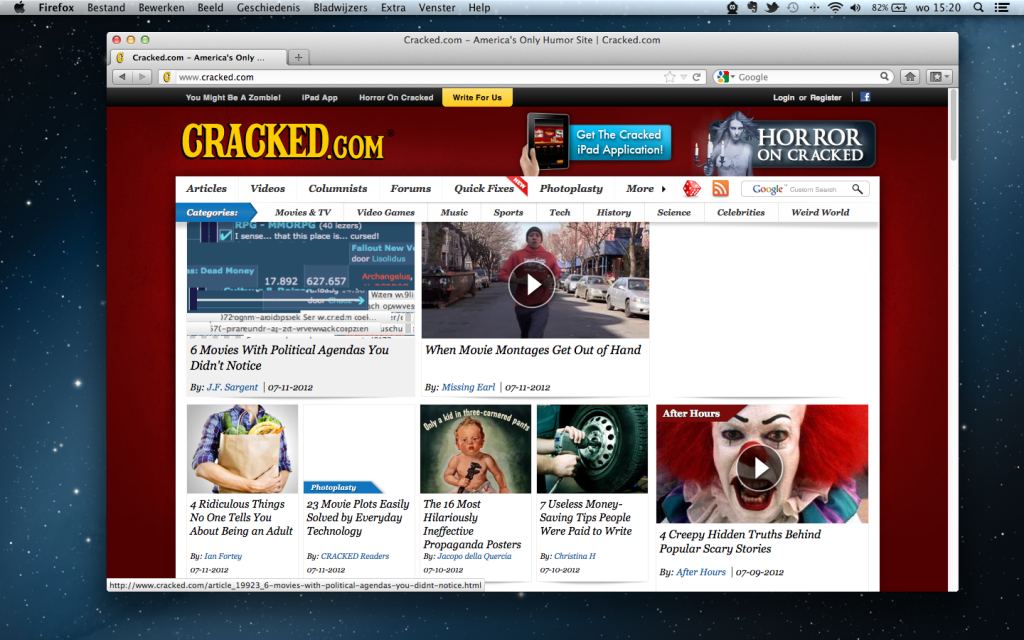Open article 6 Movies With Political Agendas
1024x640 pixels.
(x=289, y=357)
